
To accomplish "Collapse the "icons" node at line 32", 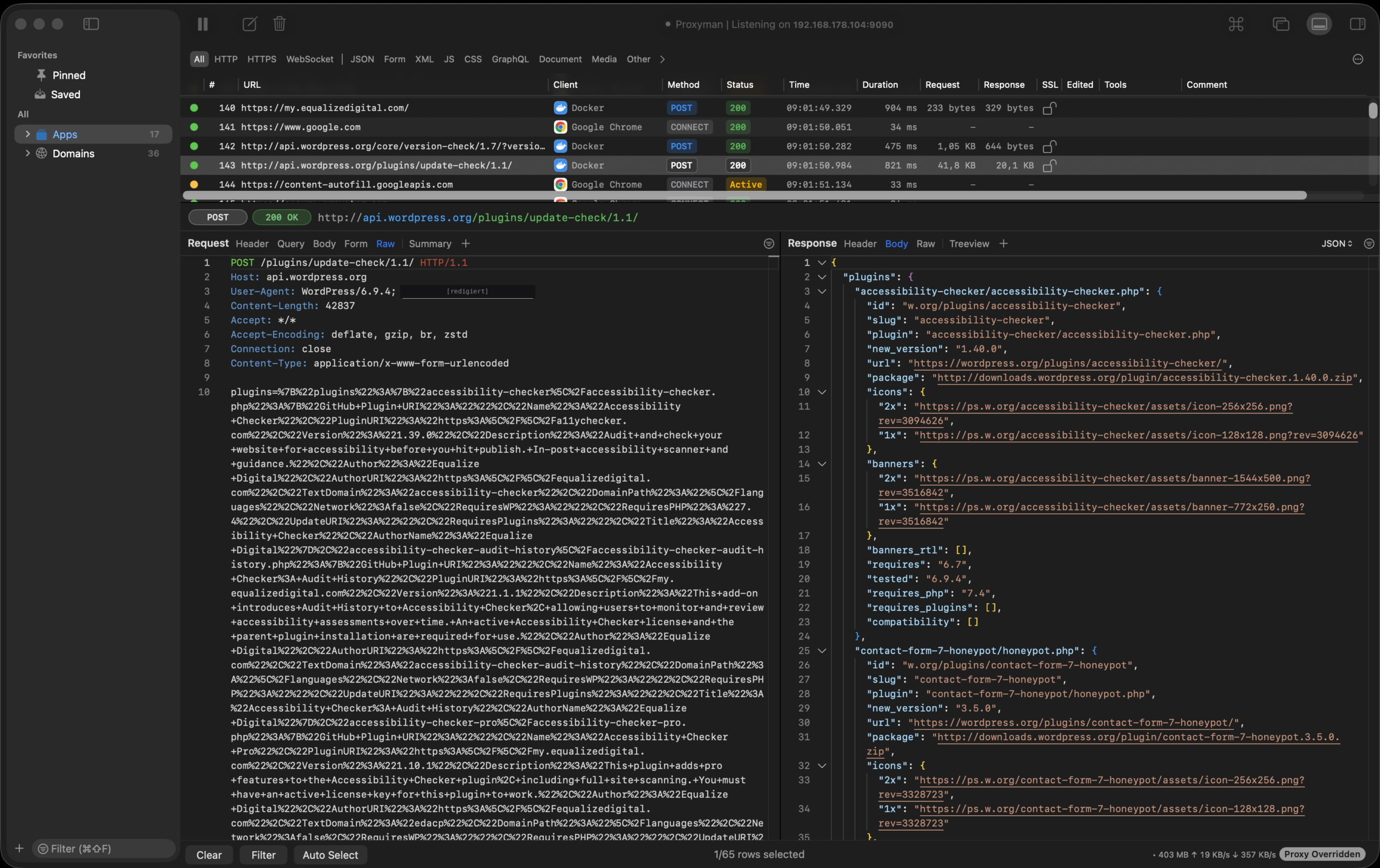I will click(822, 766).
